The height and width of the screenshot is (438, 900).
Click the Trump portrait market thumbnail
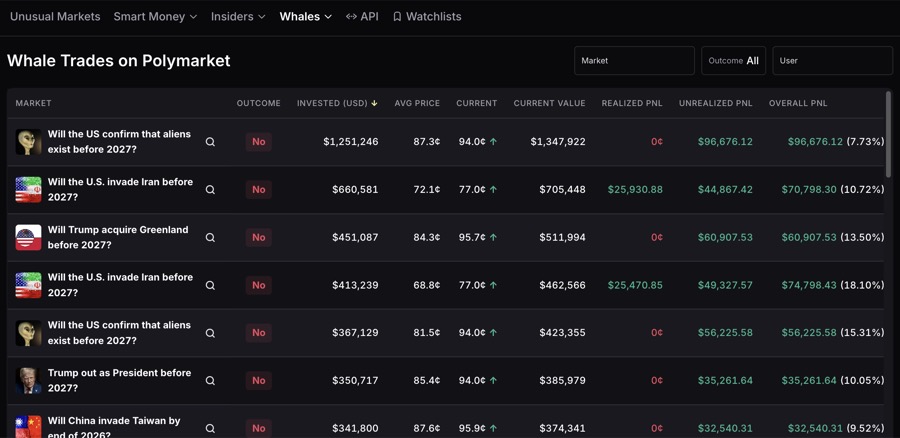tap(28, 380)
